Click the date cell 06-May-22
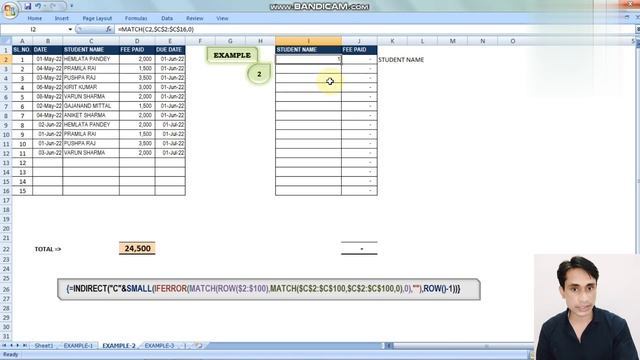Viewport: 640px width, 360px height. (48, 87)
